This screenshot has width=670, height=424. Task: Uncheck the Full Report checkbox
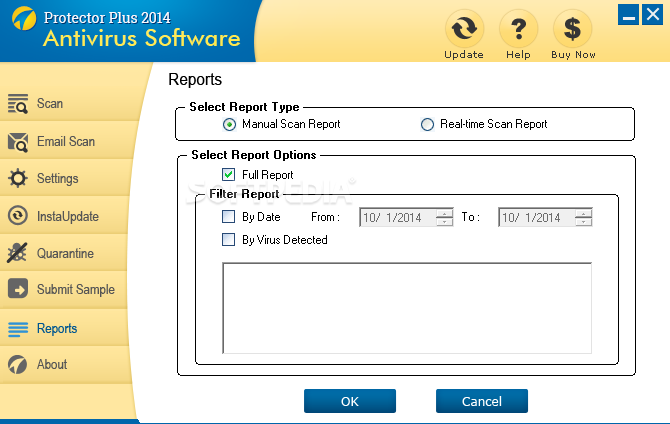(x=229, y=174)
